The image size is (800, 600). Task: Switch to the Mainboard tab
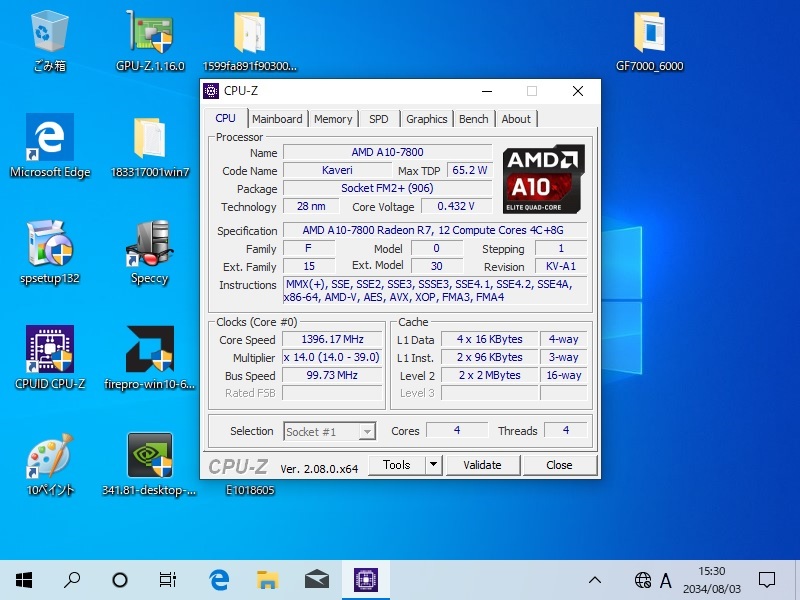point(277,119)
